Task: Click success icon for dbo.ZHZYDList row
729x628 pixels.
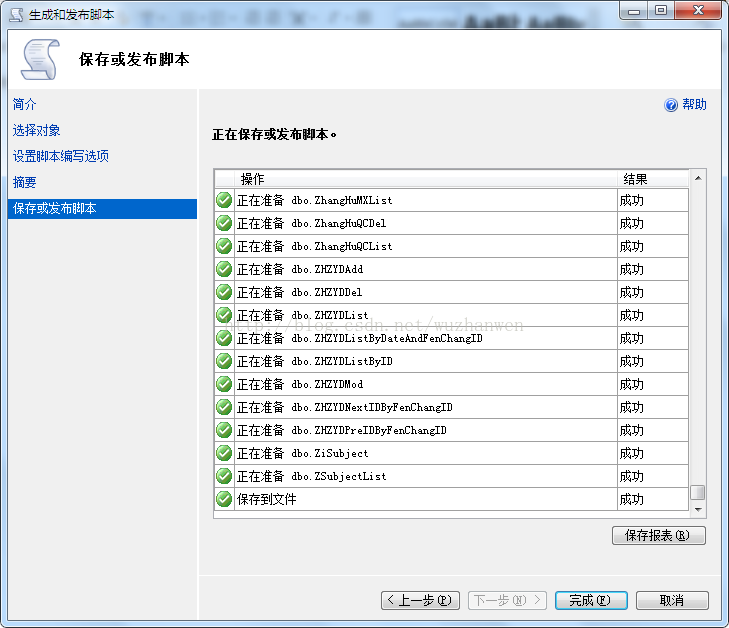Action: click(x=224, y=315)
